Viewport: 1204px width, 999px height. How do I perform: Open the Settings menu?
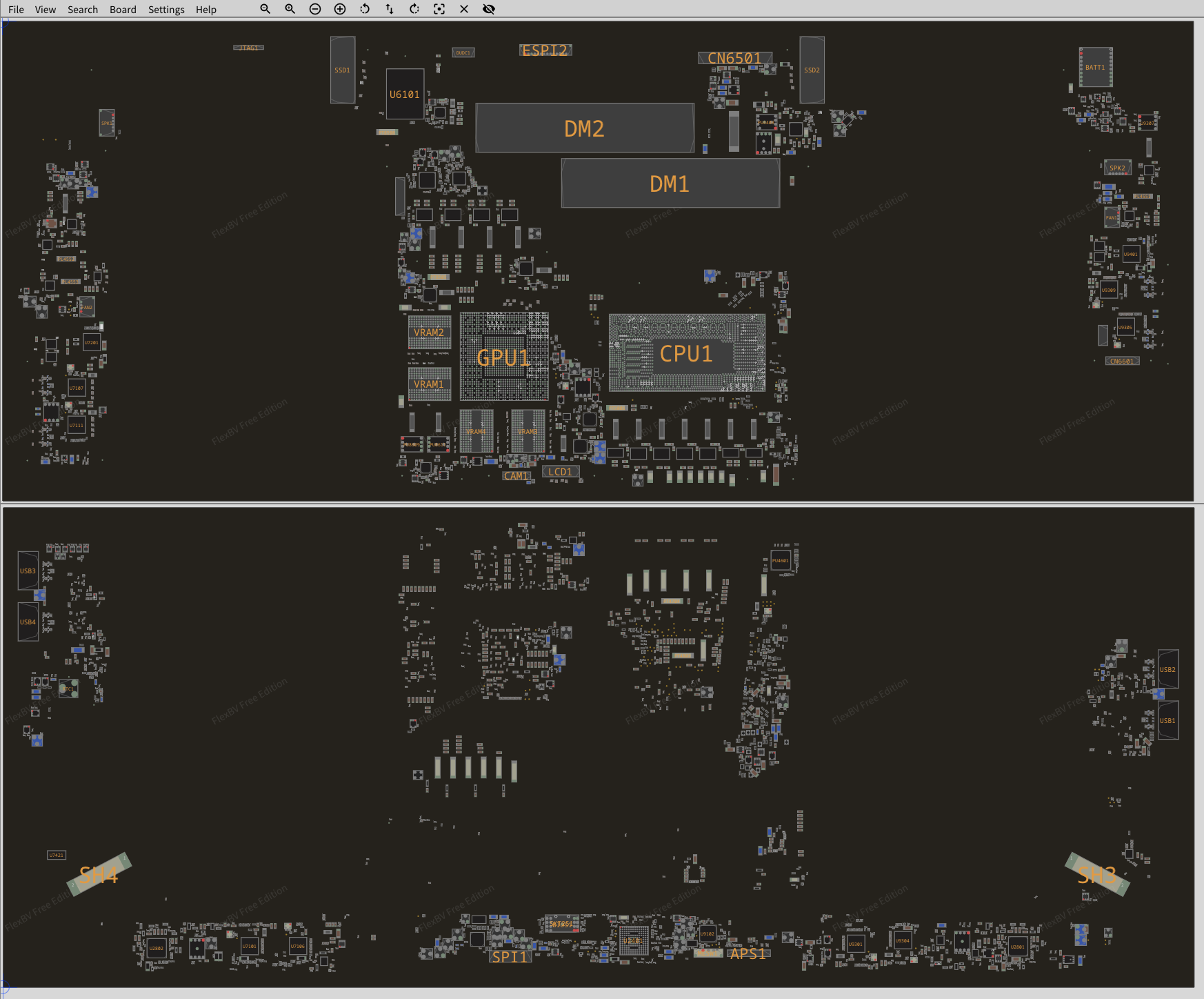point(166,10)
